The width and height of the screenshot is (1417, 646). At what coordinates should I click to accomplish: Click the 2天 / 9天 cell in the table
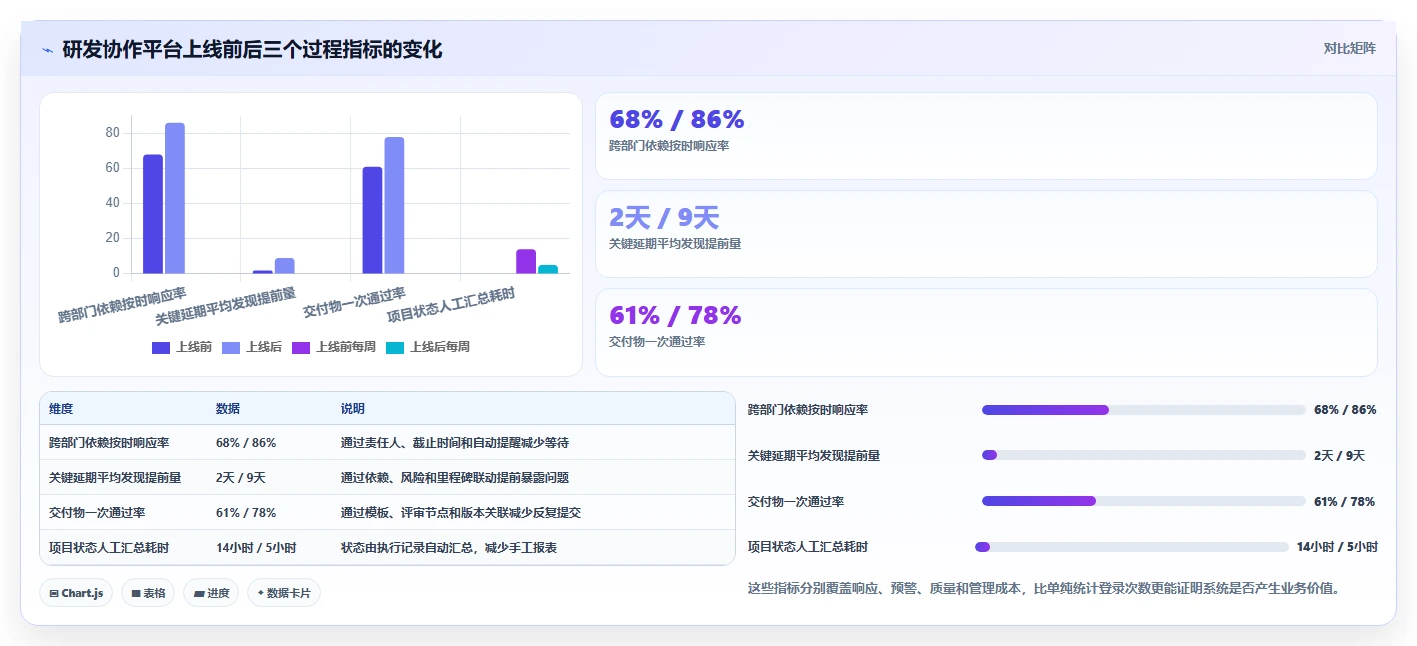pos(241,477)
